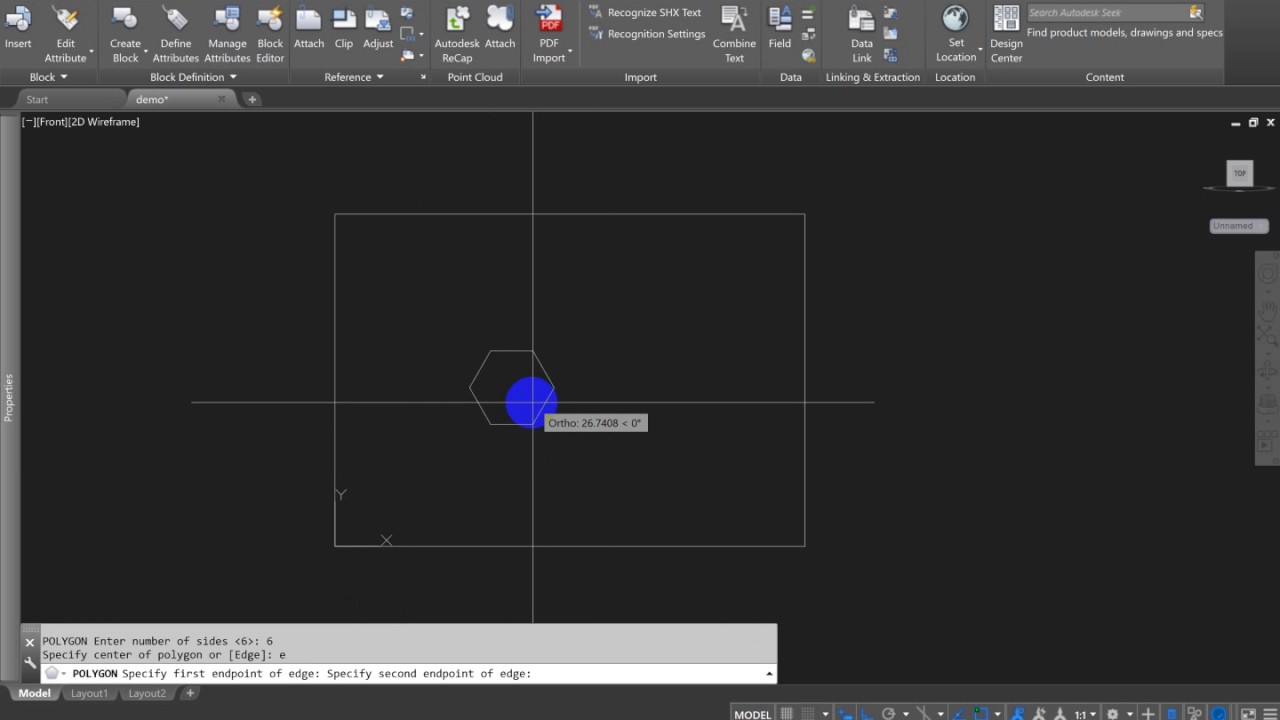Open the Design Center

coord(1006,35)
